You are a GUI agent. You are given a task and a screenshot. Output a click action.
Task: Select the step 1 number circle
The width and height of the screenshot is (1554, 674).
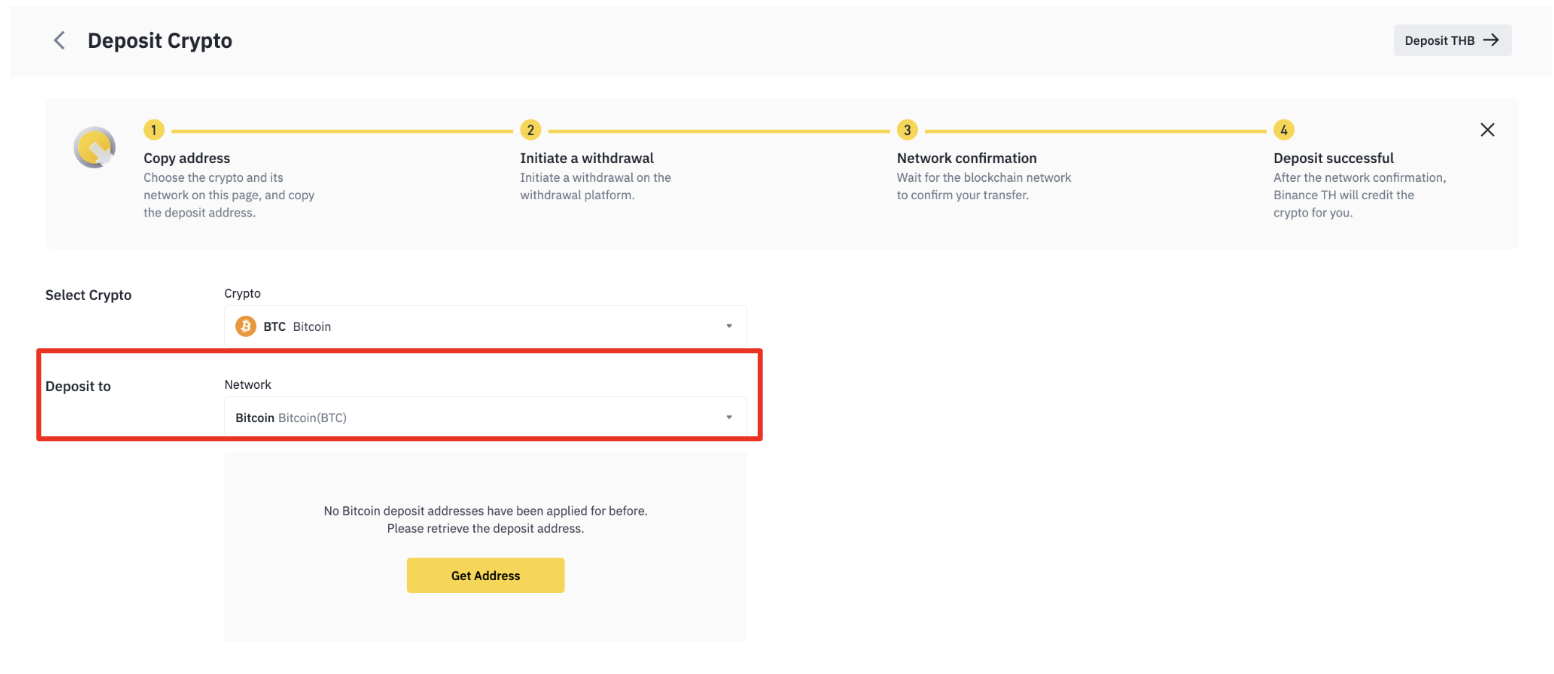tap(153, 130)
